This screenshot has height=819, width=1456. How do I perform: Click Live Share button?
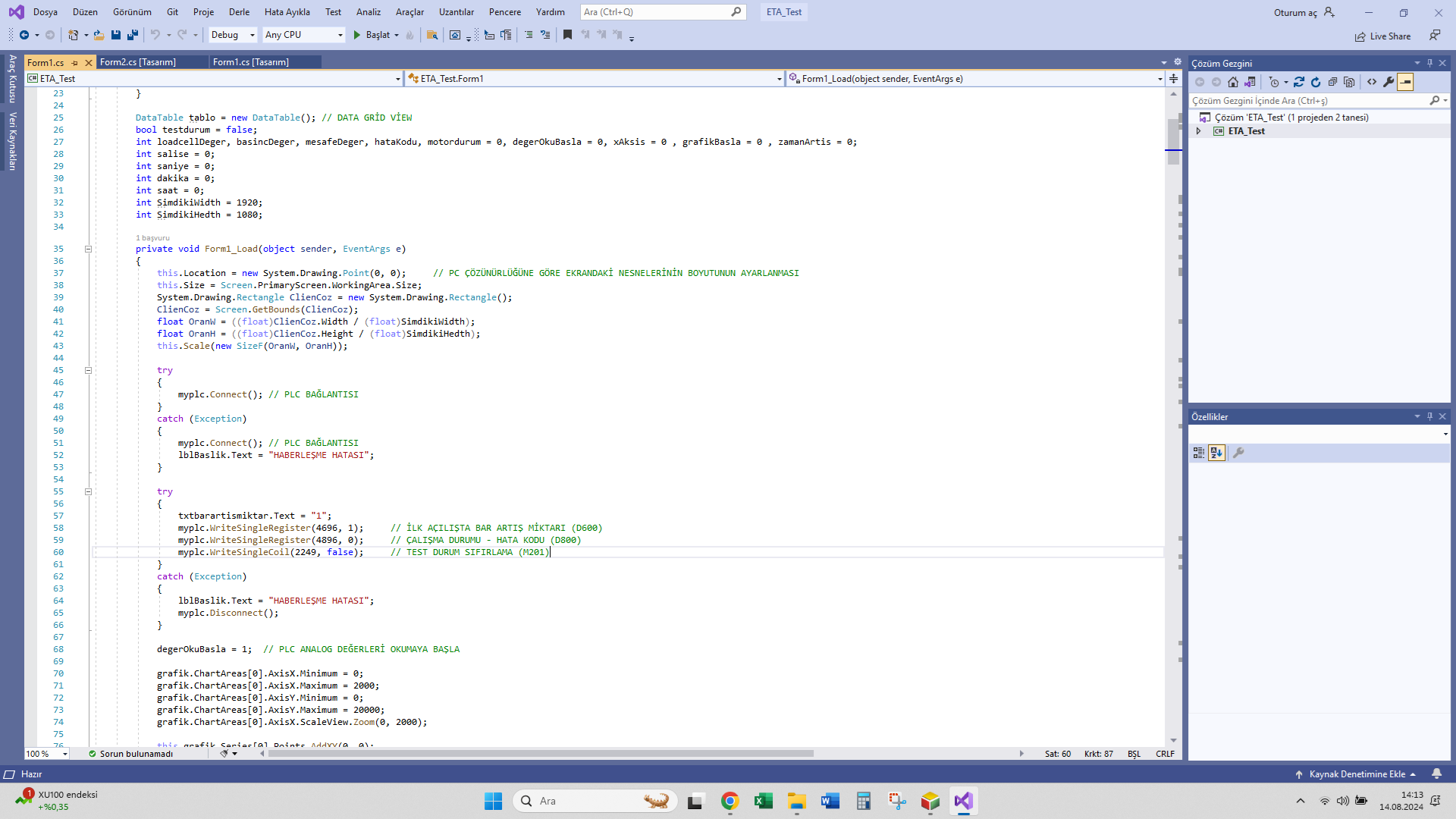(x=1383, y=36)
